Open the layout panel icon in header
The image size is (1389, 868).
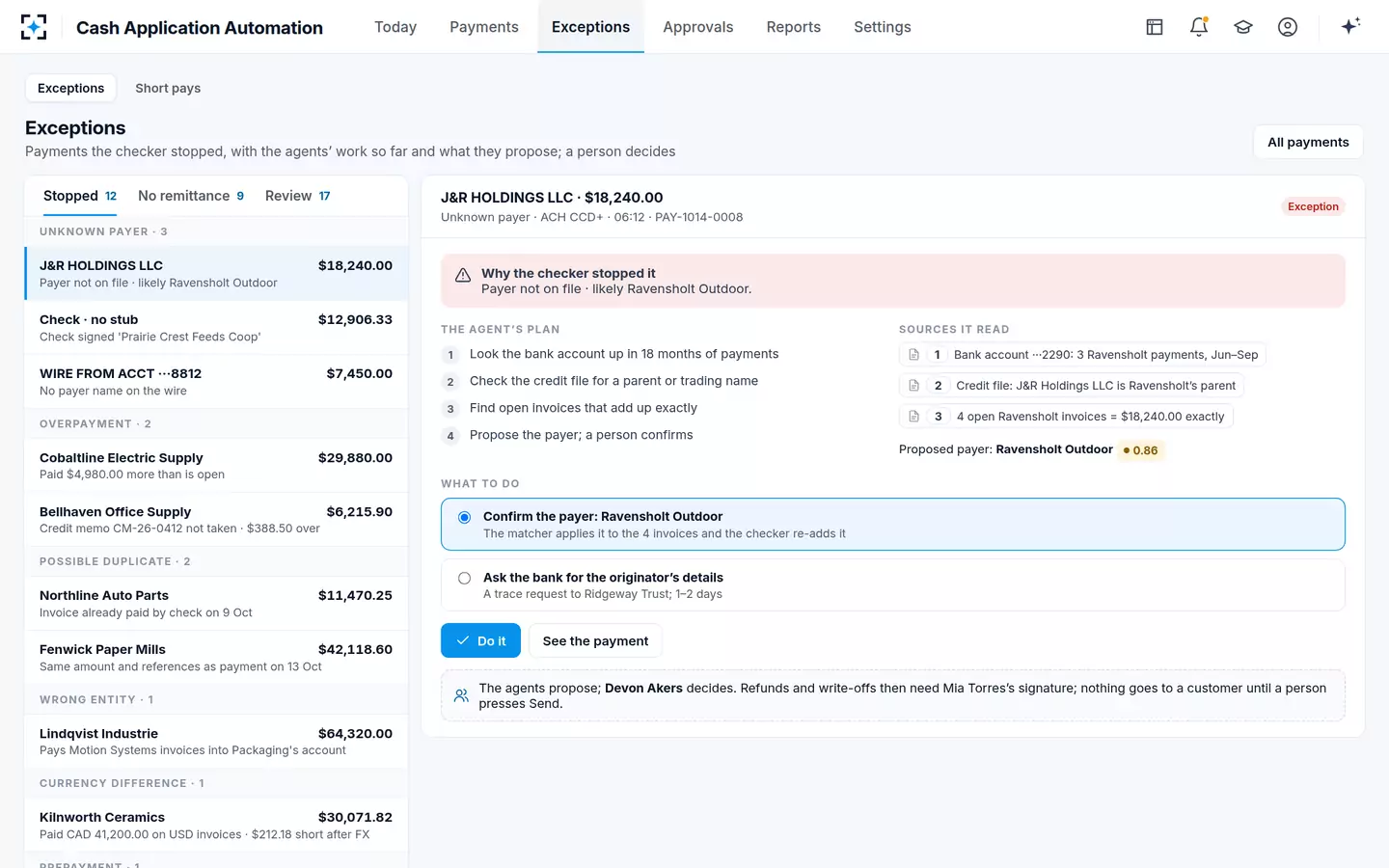tap(1155, 27)
